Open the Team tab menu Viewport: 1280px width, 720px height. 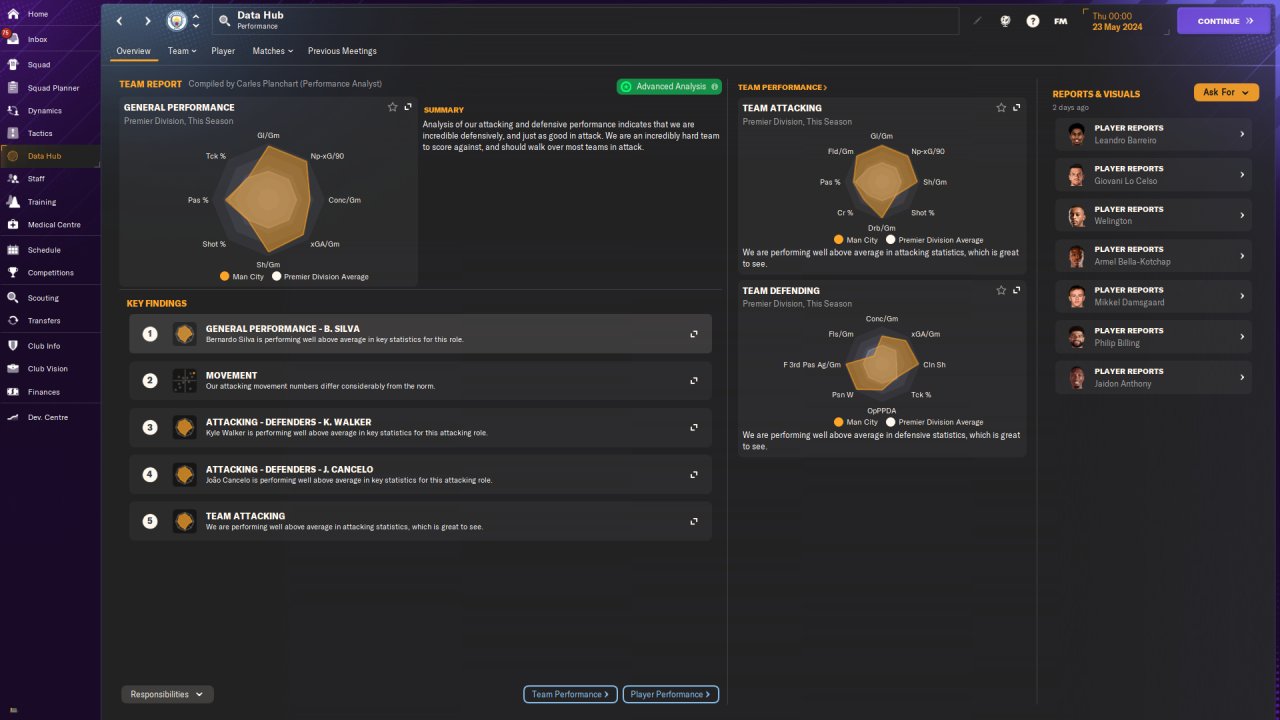click(182, 51)
